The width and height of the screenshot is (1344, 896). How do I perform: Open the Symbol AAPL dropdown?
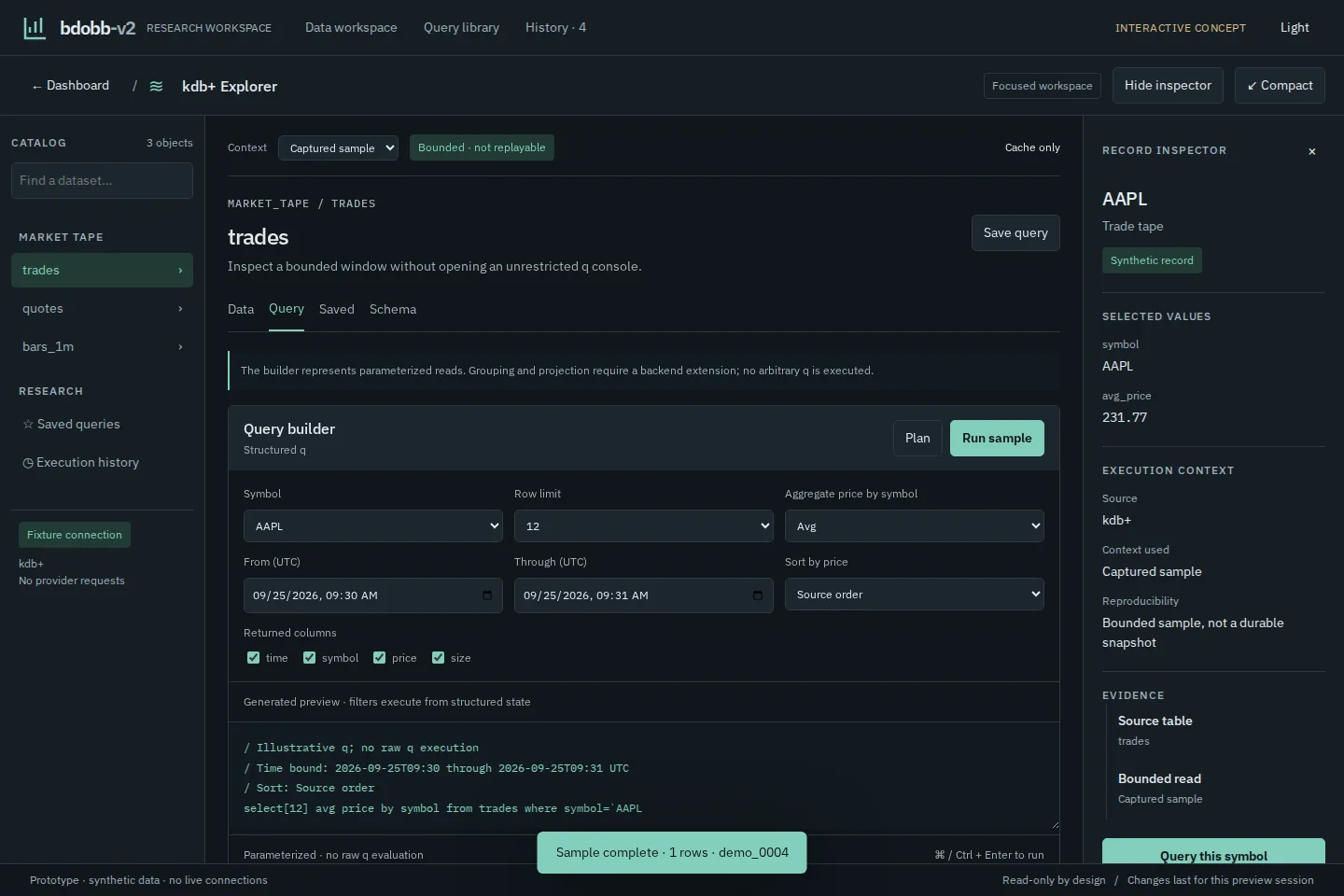(373, 526)
